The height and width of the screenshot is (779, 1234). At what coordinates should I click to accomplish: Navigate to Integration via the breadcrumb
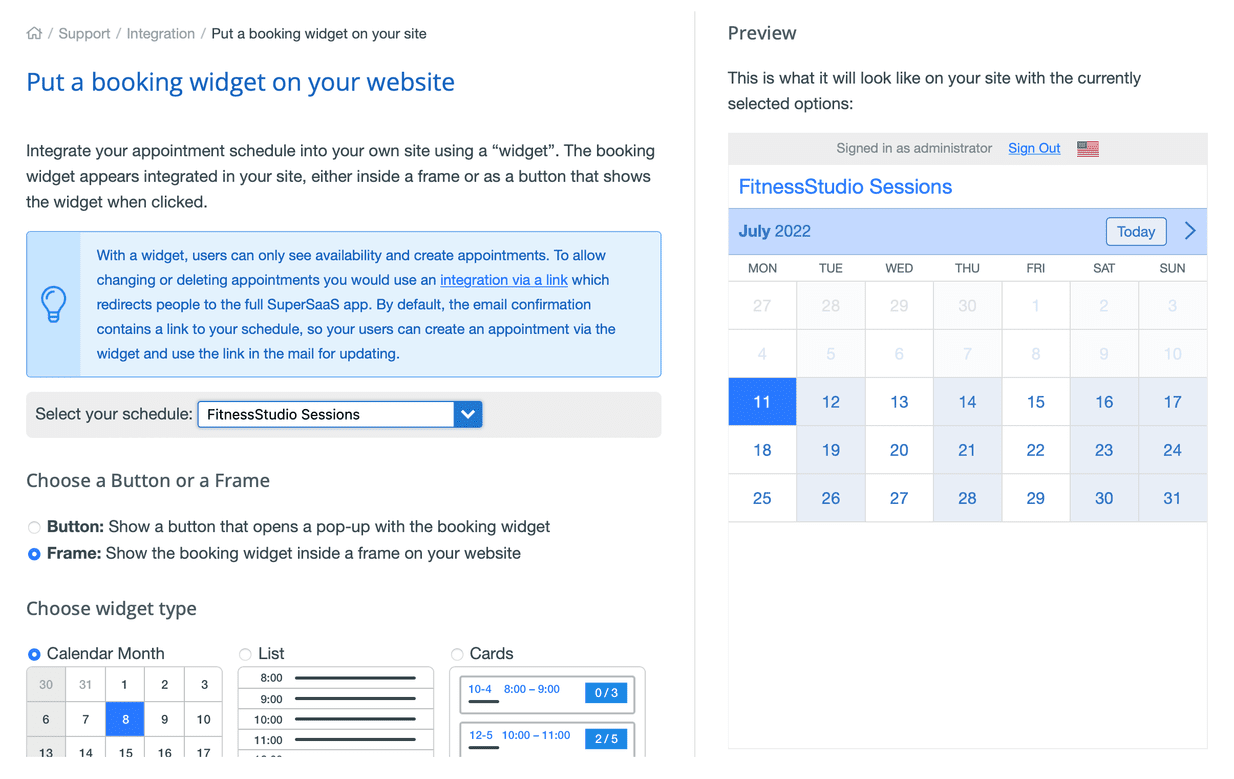(161, 33)
